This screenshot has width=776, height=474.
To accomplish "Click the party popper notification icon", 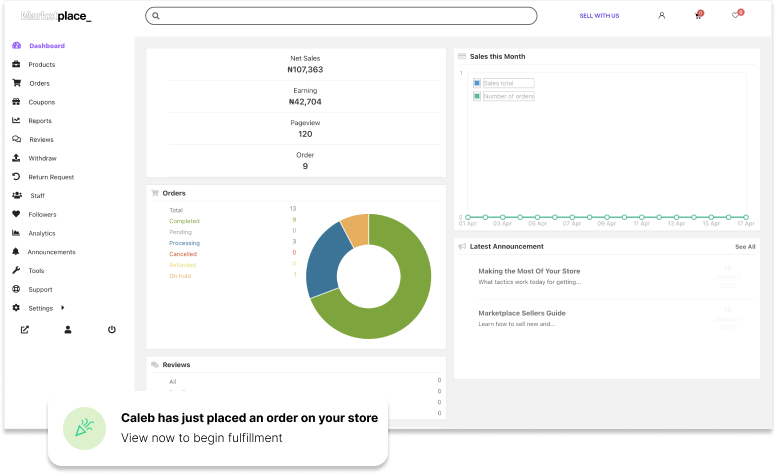I will (84, 427).
